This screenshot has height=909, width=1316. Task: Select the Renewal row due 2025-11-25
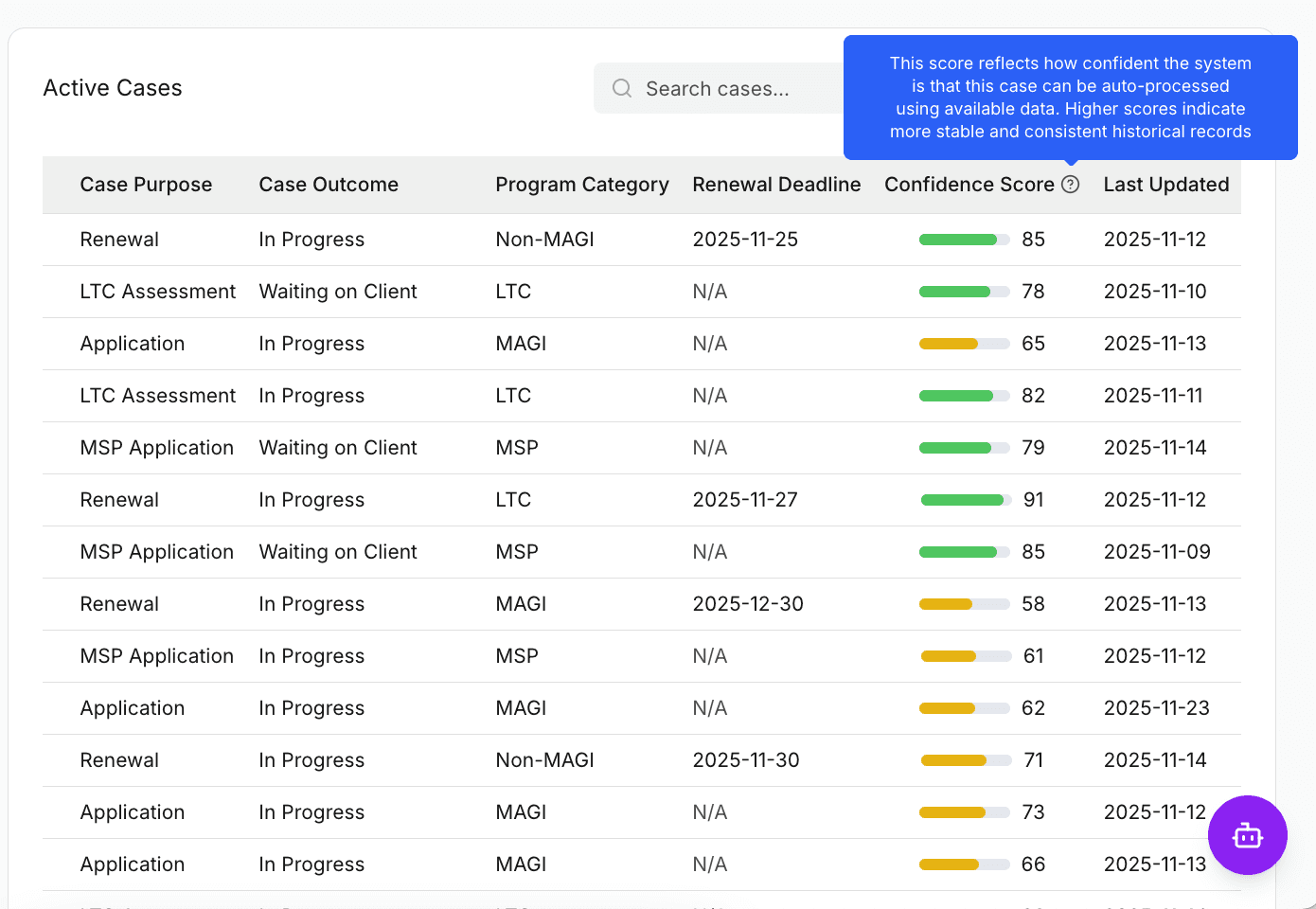642,240
